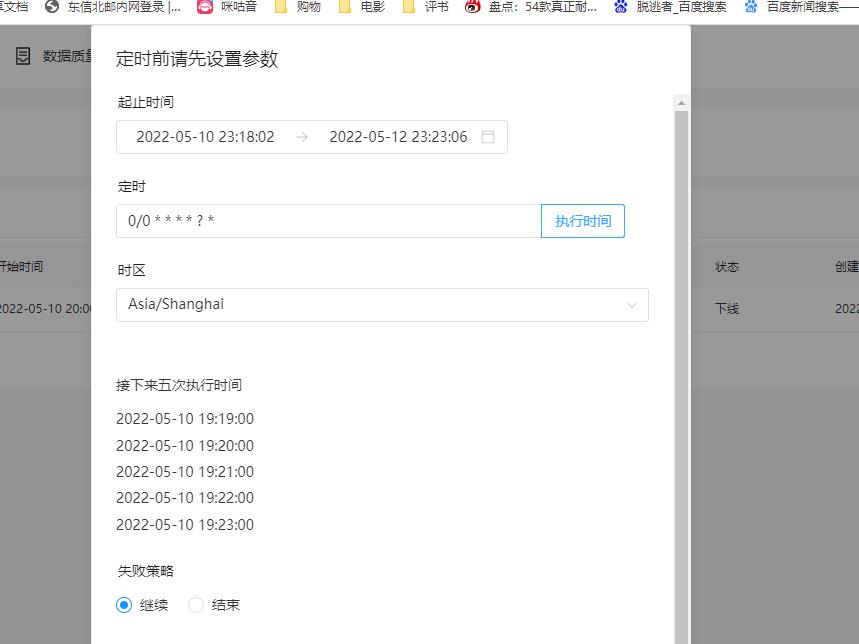Open the 购物 bookmark folder
This screenshot has height=644, width=859.
pyautogui.click(x=280, y=7)
